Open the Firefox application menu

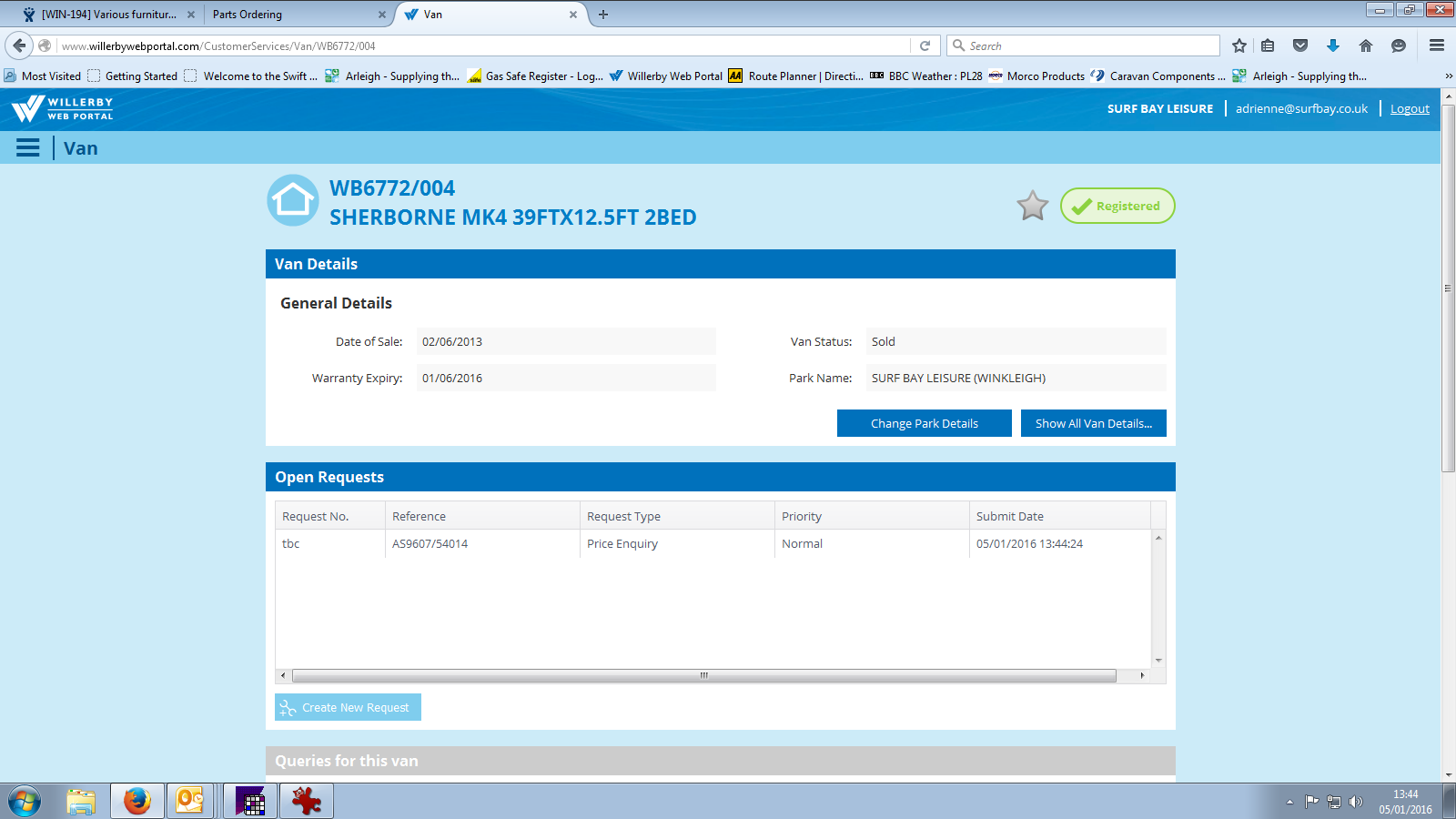pos(1437,45)
